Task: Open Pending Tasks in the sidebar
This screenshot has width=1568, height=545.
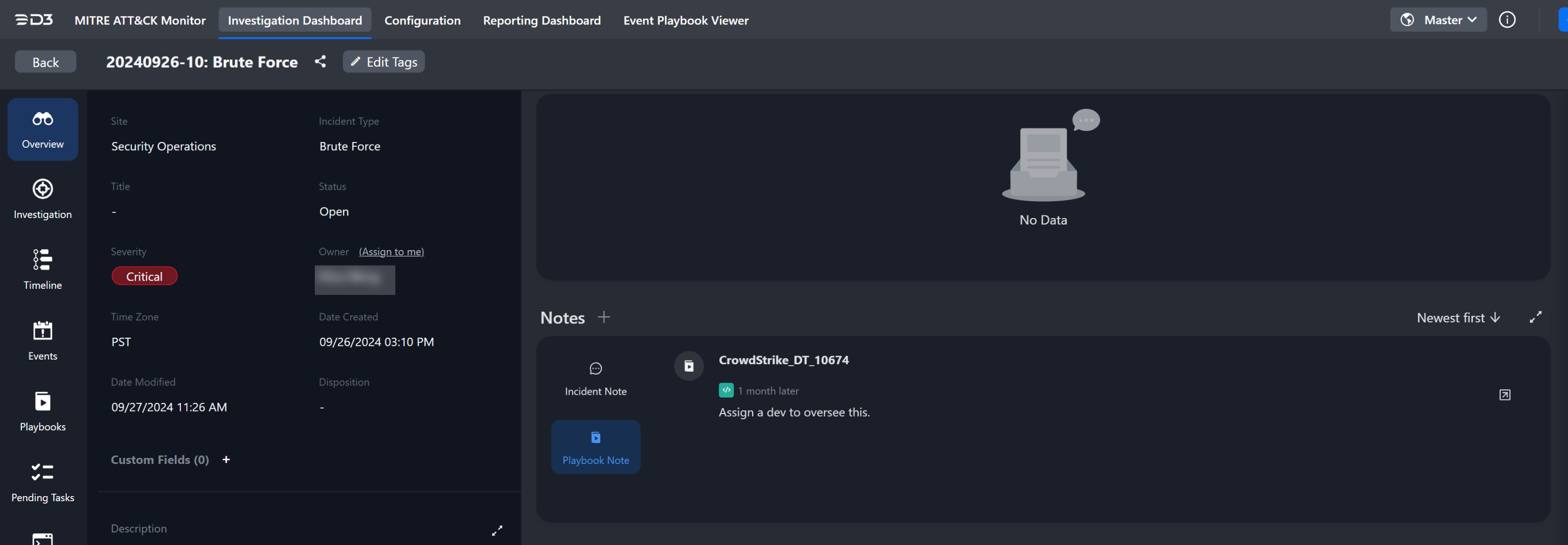Action: (x=43, y=482)
